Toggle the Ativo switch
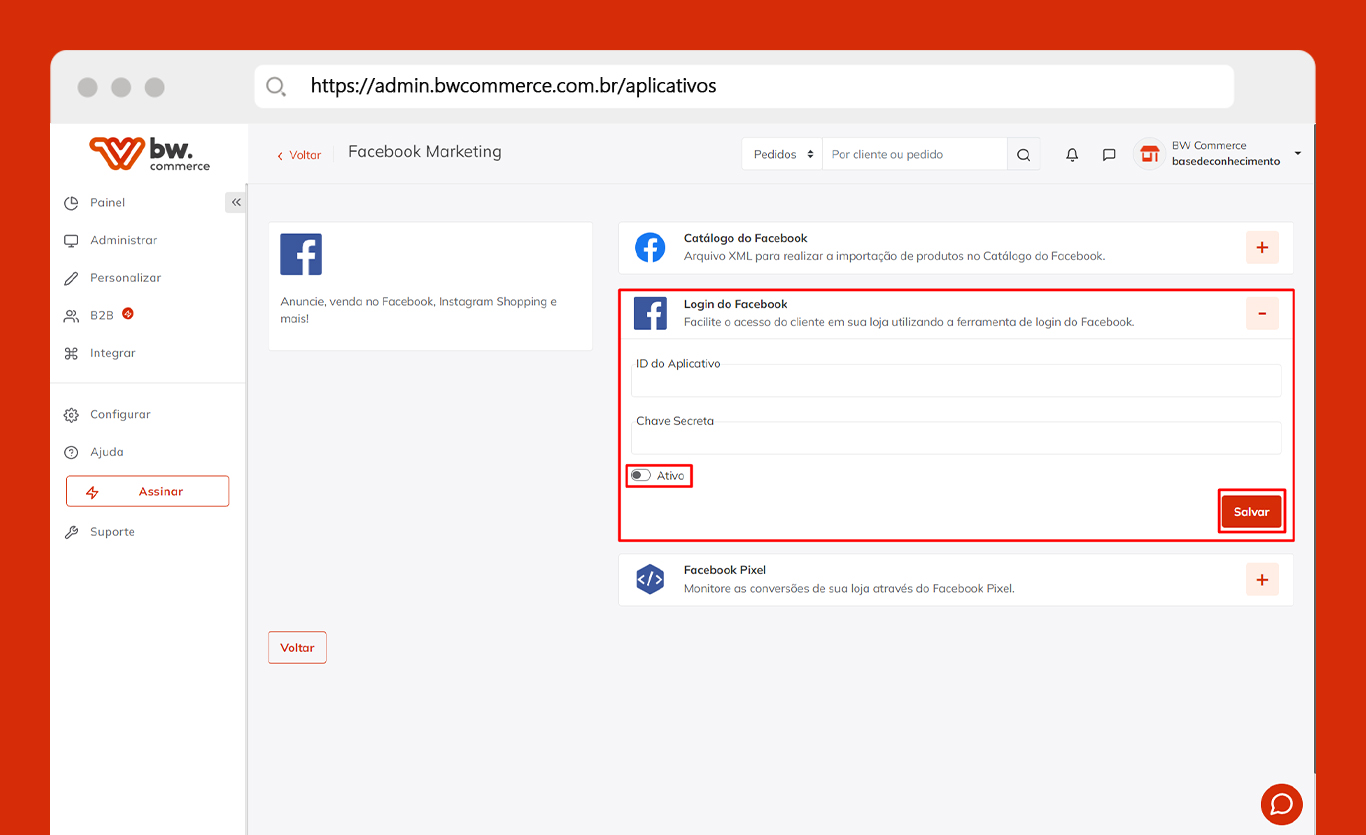 641,475
